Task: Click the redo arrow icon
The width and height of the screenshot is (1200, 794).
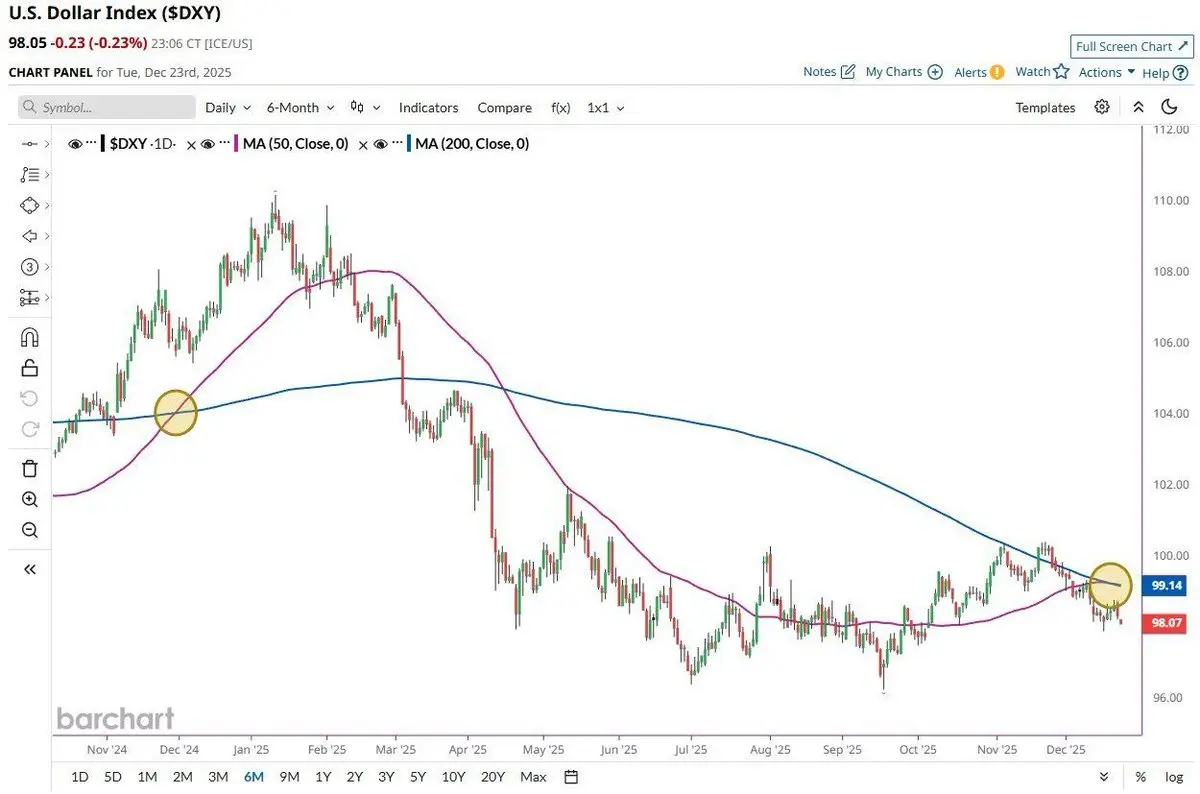Action: pos(29,429)
